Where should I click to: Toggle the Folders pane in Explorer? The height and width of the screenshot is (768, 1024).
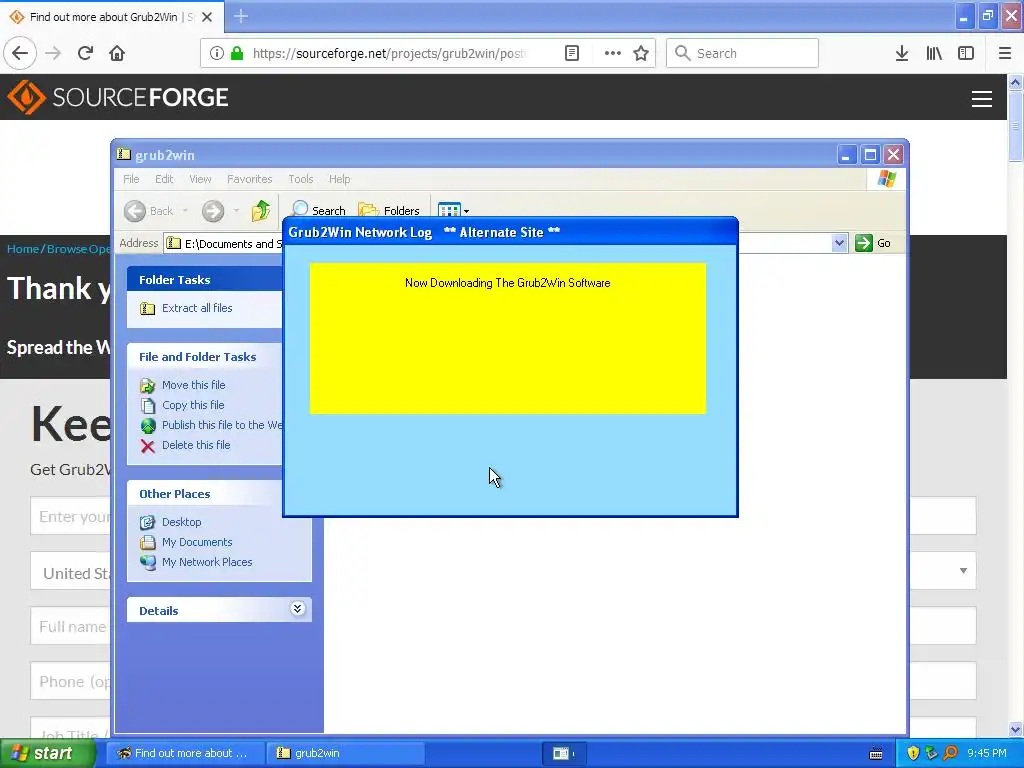coord(389,210)
